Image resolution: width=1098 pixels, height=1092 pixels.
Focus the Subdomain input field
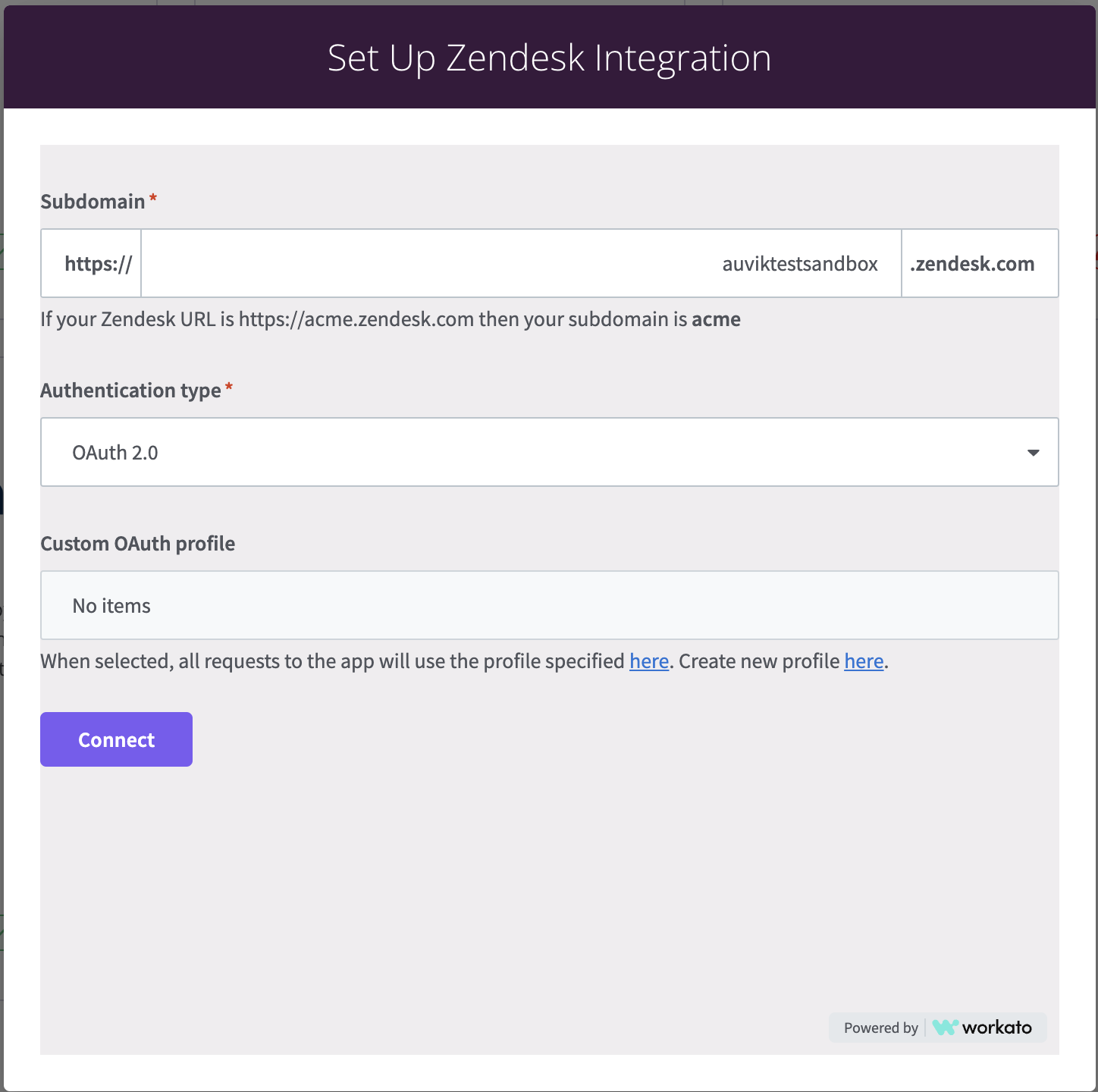point(521,263)
